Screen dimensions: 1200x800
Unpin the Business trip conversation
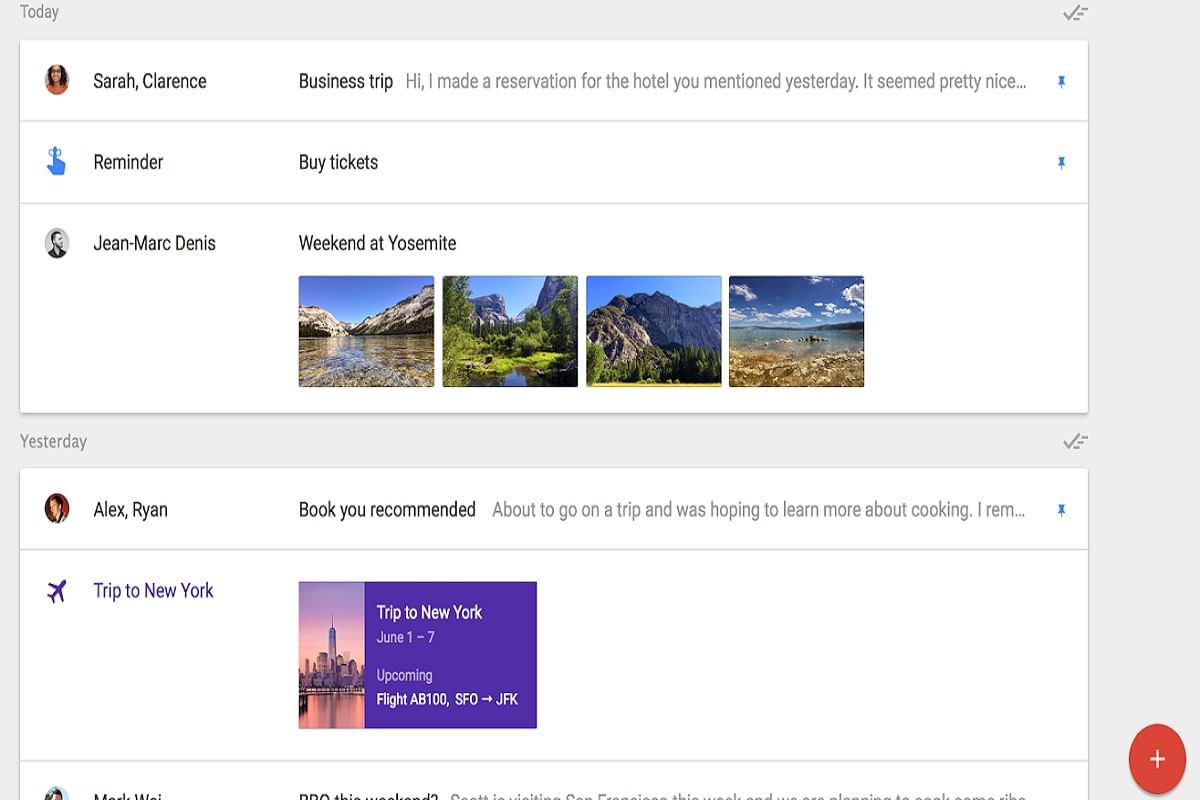(1062, 81)
